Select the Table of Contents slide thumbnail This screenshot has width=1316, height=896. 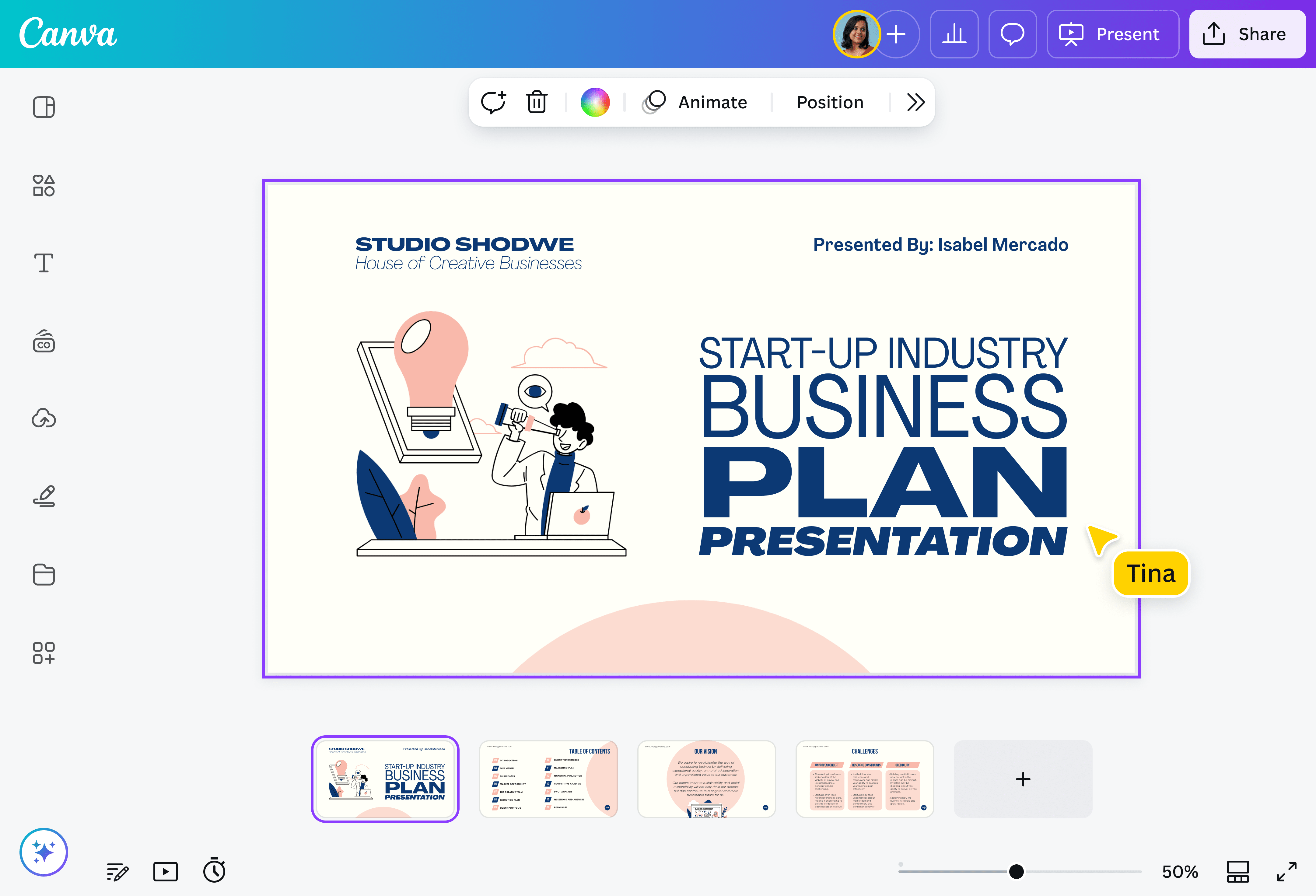[549, 779]
